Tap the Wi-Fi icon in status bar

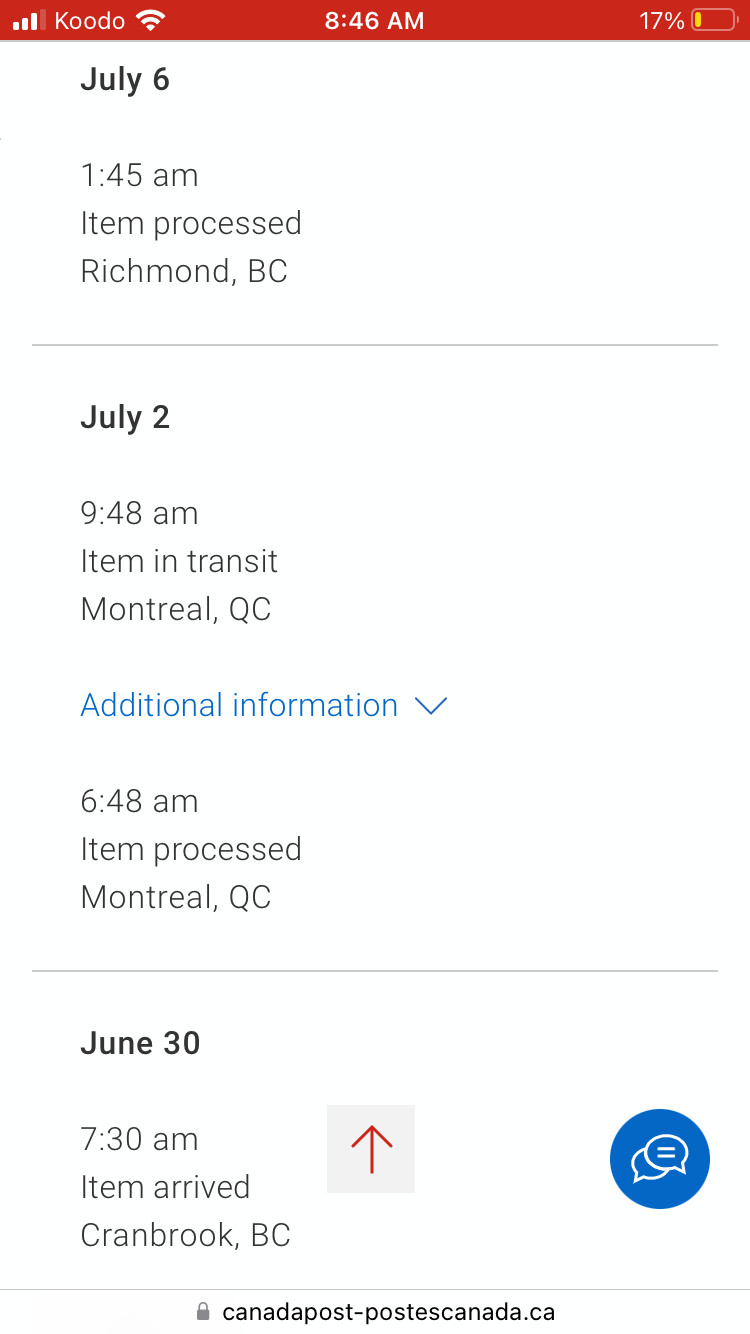150,20
